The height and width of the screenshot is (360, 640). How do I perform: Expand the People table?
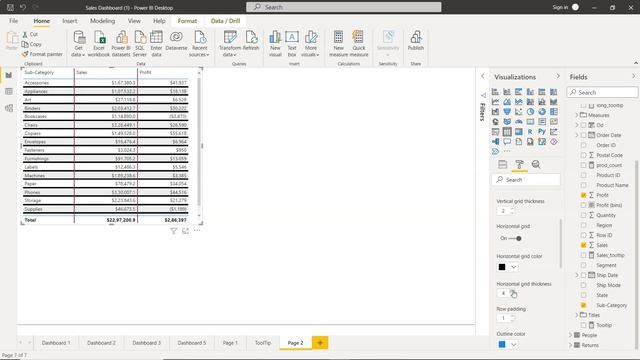[571, 335]
